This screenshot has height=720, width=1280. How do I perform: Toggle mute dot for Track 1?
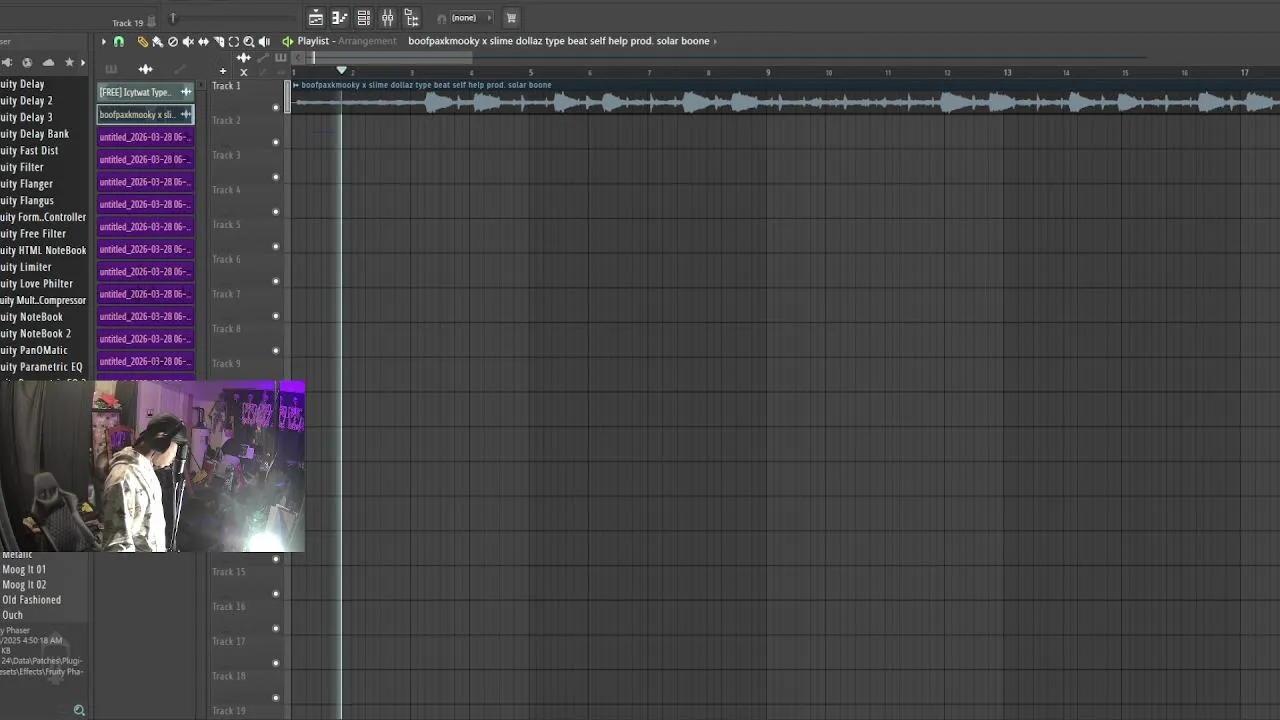276,107
